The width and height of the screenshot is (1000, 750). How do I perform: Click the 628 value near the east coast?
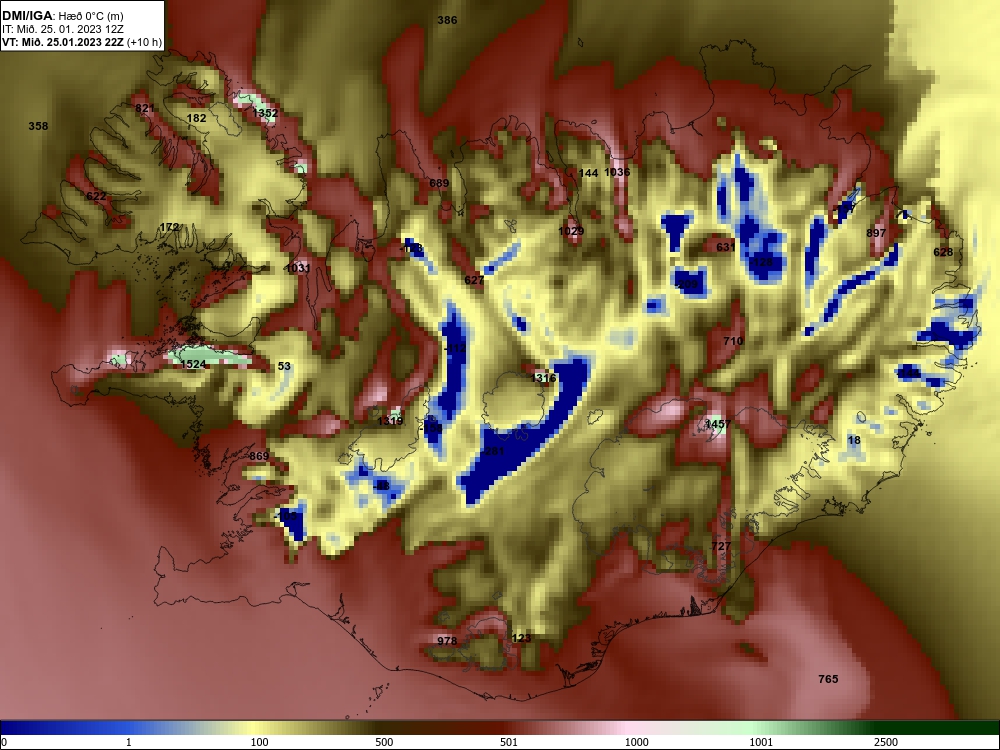pyautogui.click(x=943, y=252)
